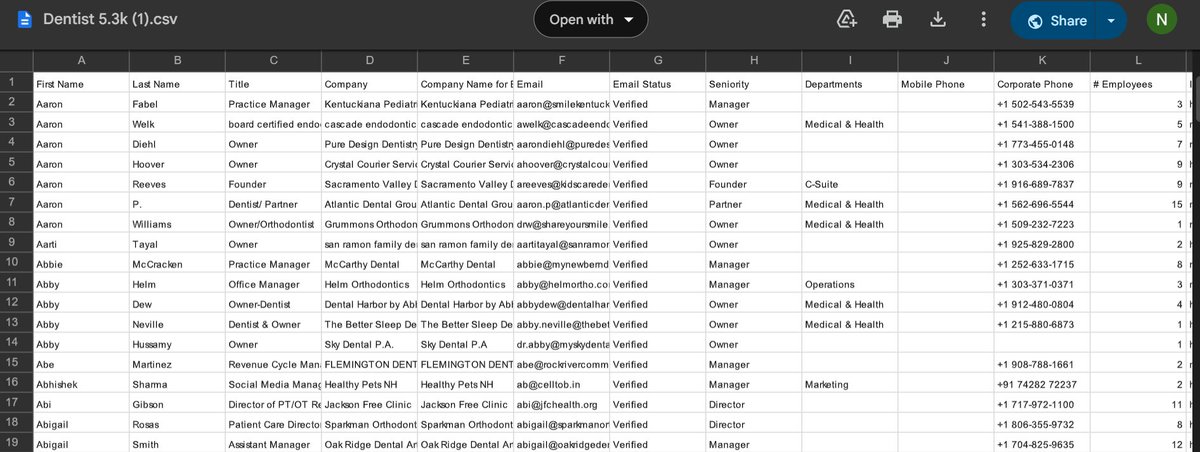Click the phone cell +1 541-388-1500
The image size is (1200, 452).
[1041, 124]
